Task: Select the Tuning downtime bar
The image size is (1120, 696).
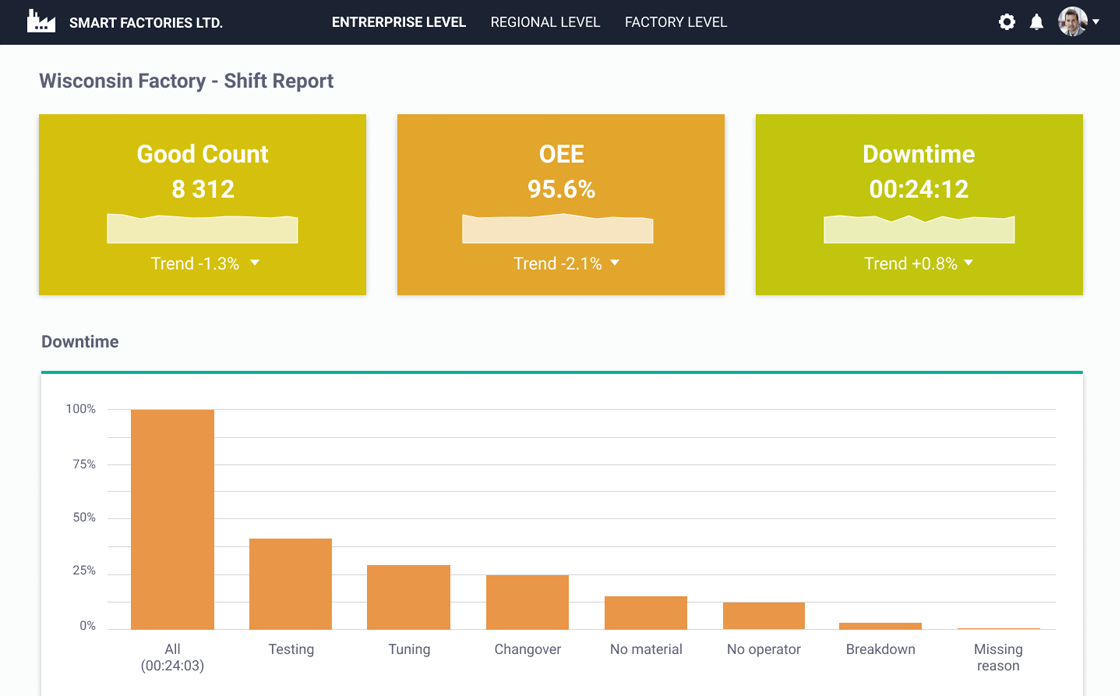Action: coord(408,597)
